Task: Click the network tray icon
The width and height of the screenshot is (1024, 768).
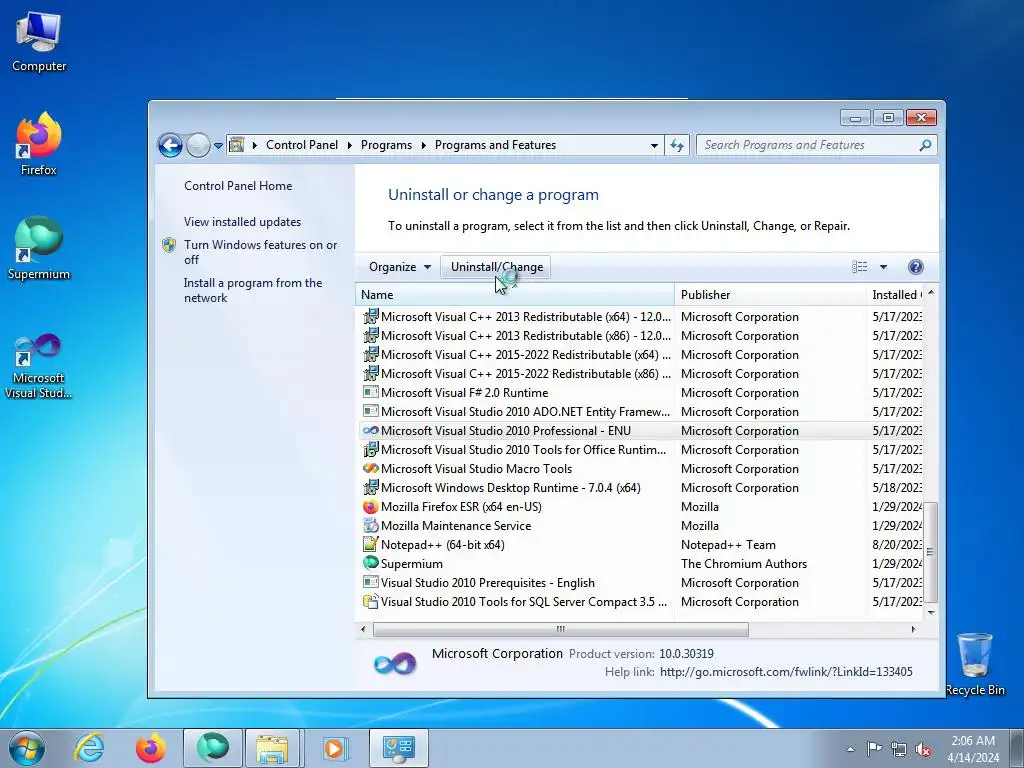Action: tap(899, 749)
